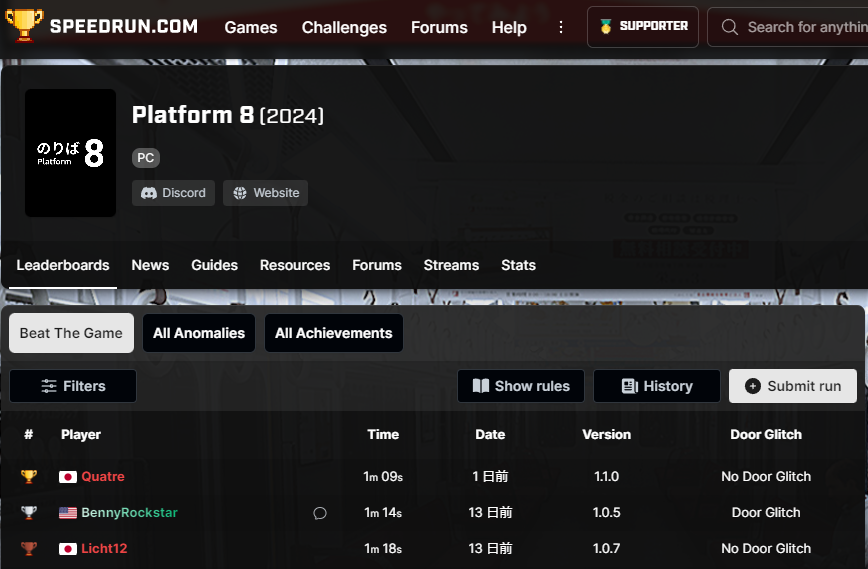This screenshot has width=868, height=569.
Task: Switch to the Stats tab
Action: (x=518, y=265)
